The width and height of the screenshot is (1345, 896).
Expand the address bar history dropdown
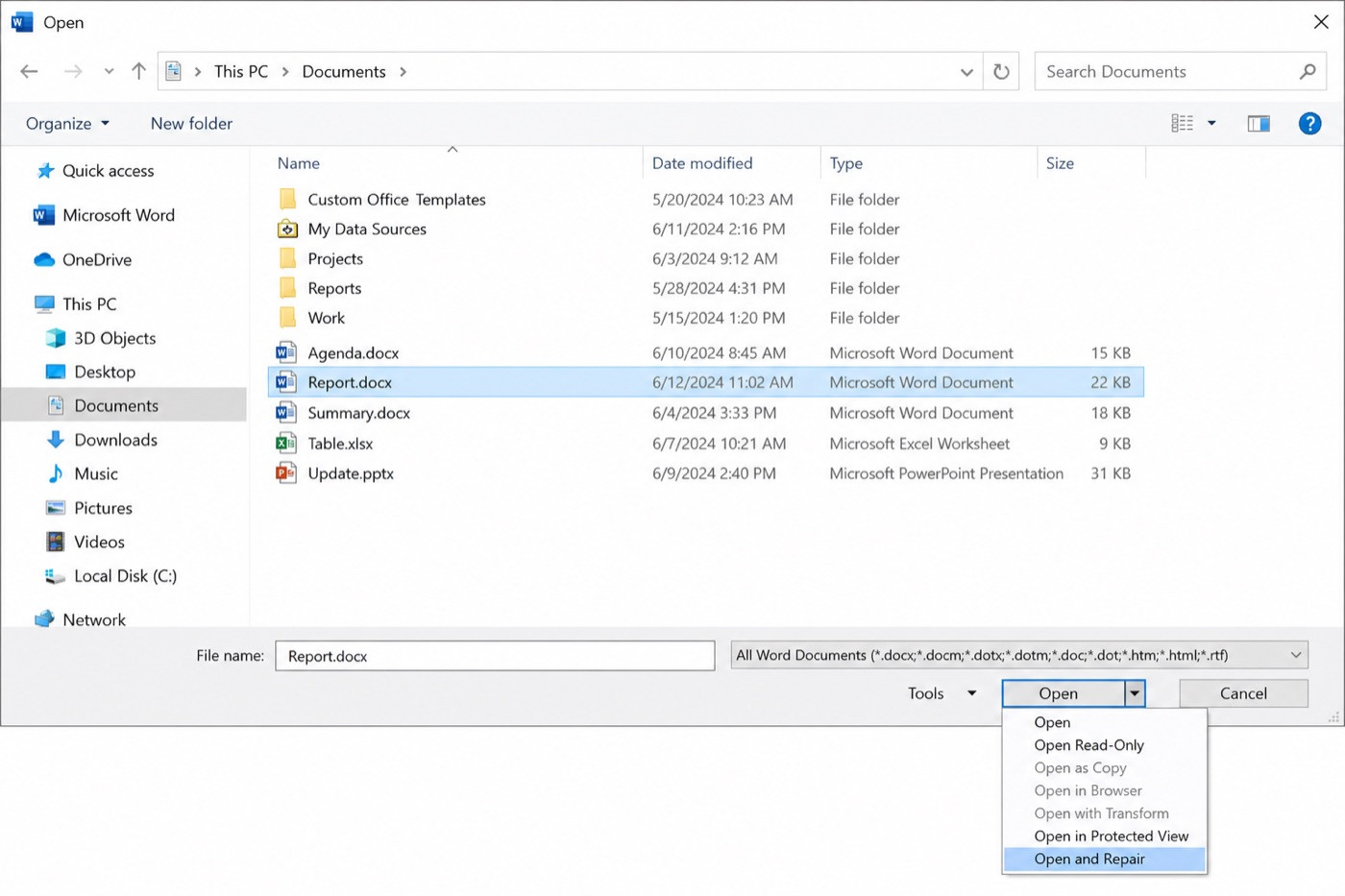click(x=966, y=72)
